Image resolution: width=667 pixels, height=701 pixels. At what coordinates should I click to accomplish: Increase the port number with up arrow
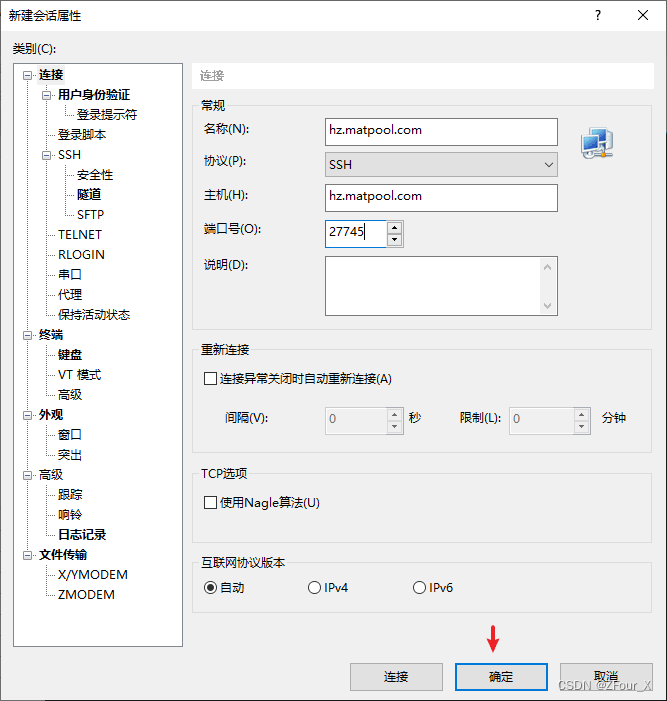(x=394, y=228)
